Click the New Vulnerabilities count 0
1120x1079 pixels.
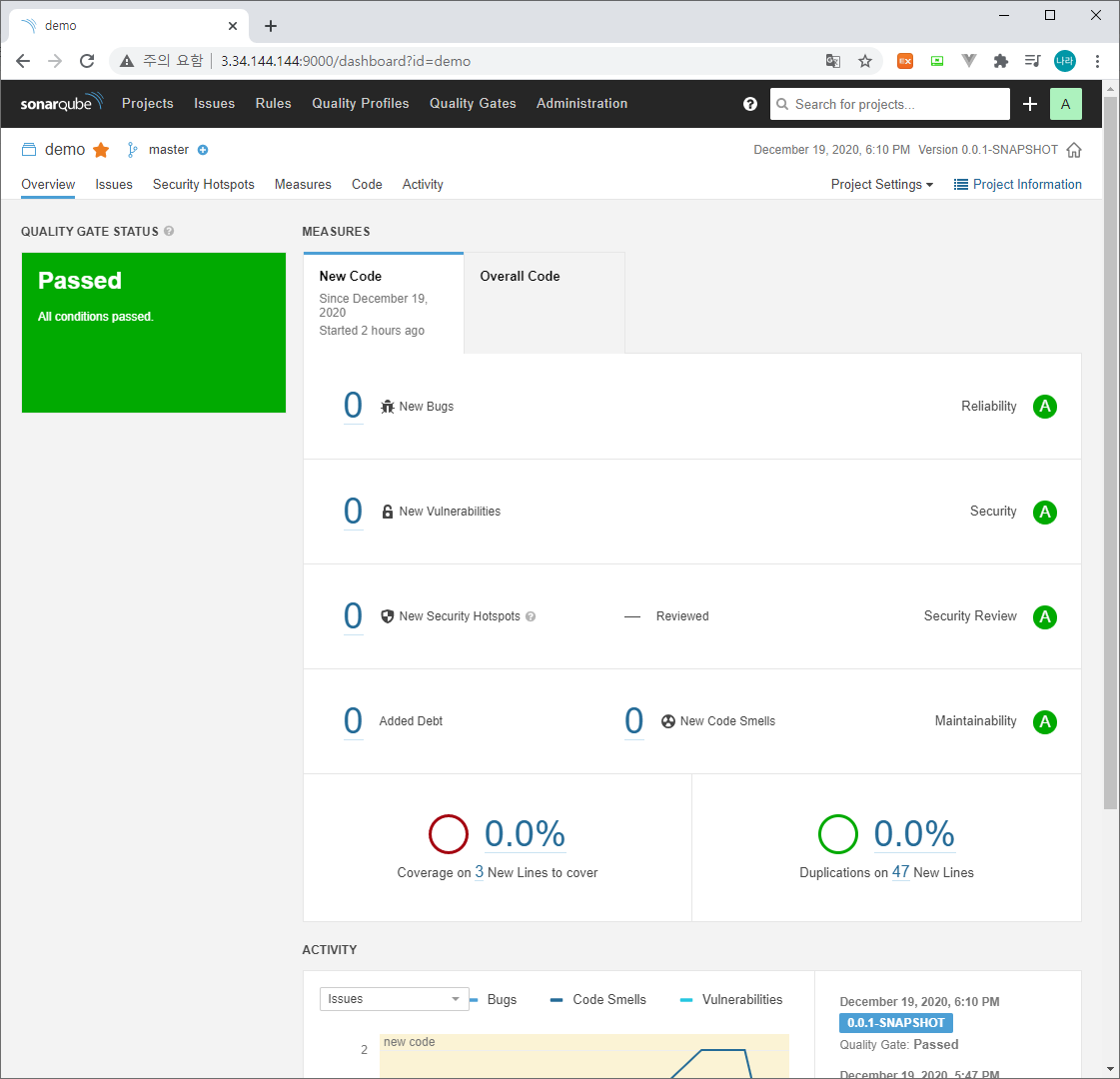click(353, 512)
